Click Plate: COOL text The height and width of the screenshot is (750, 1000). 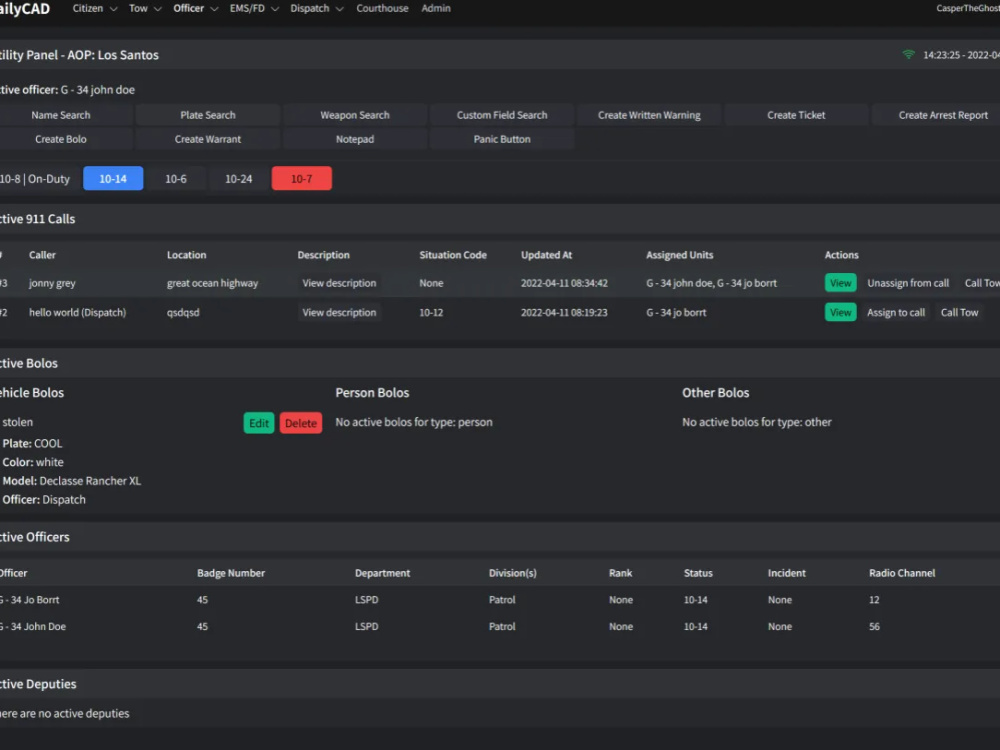tap(33, 443)
